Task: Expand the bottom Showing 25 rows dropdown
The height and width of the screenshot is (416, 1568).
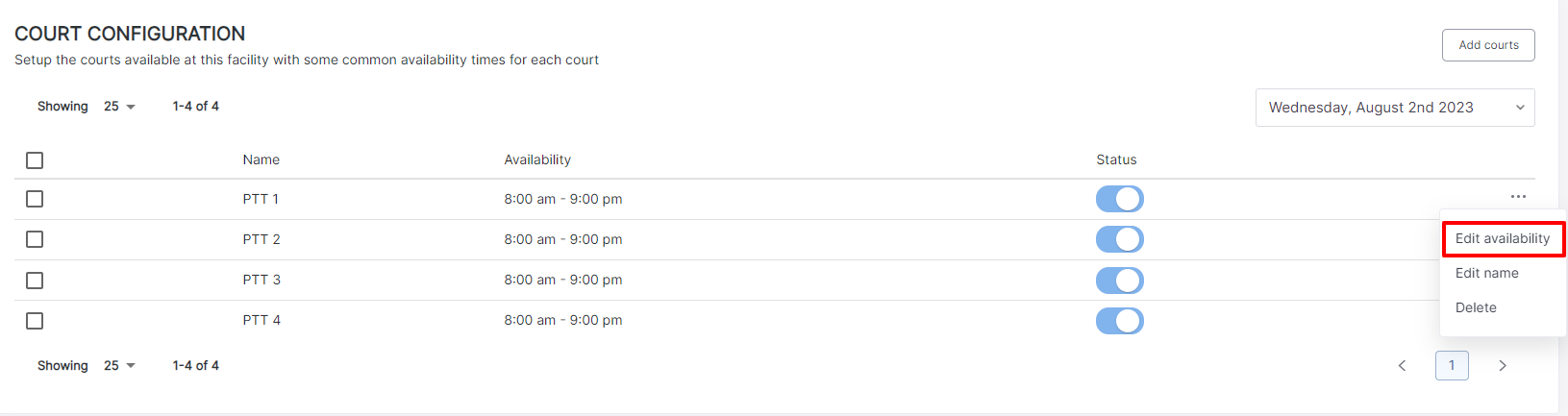Action: (x=119, y=366)
